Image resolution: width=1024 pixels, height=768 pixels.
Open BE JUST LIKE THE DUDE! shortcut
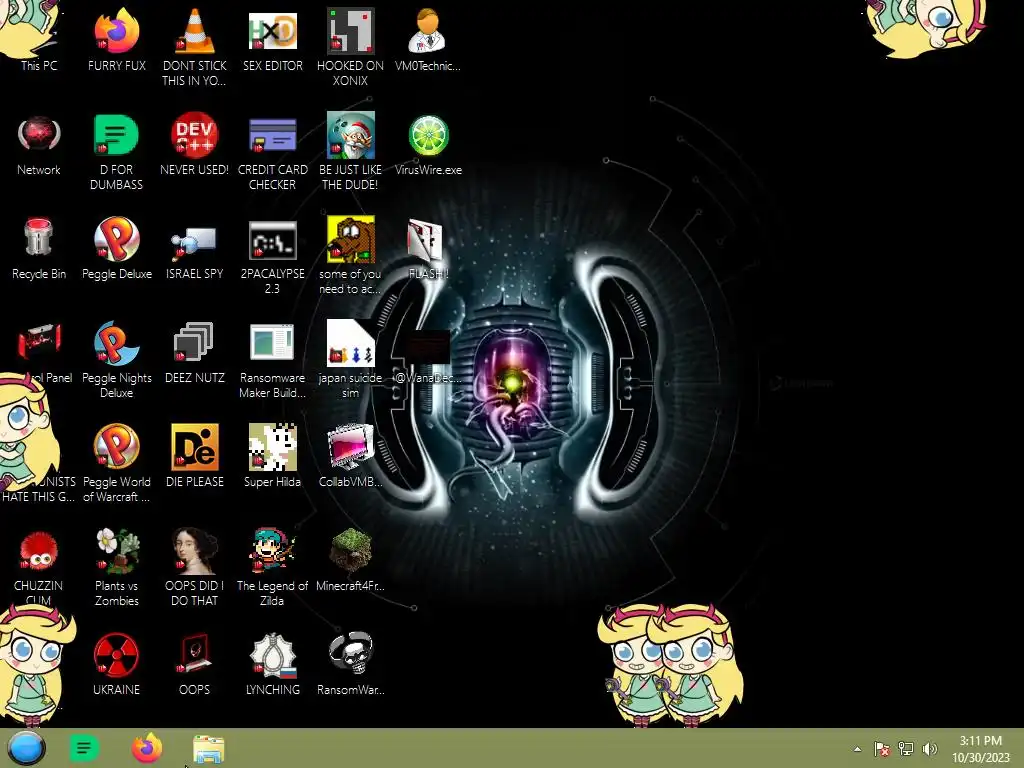[351, 152]
